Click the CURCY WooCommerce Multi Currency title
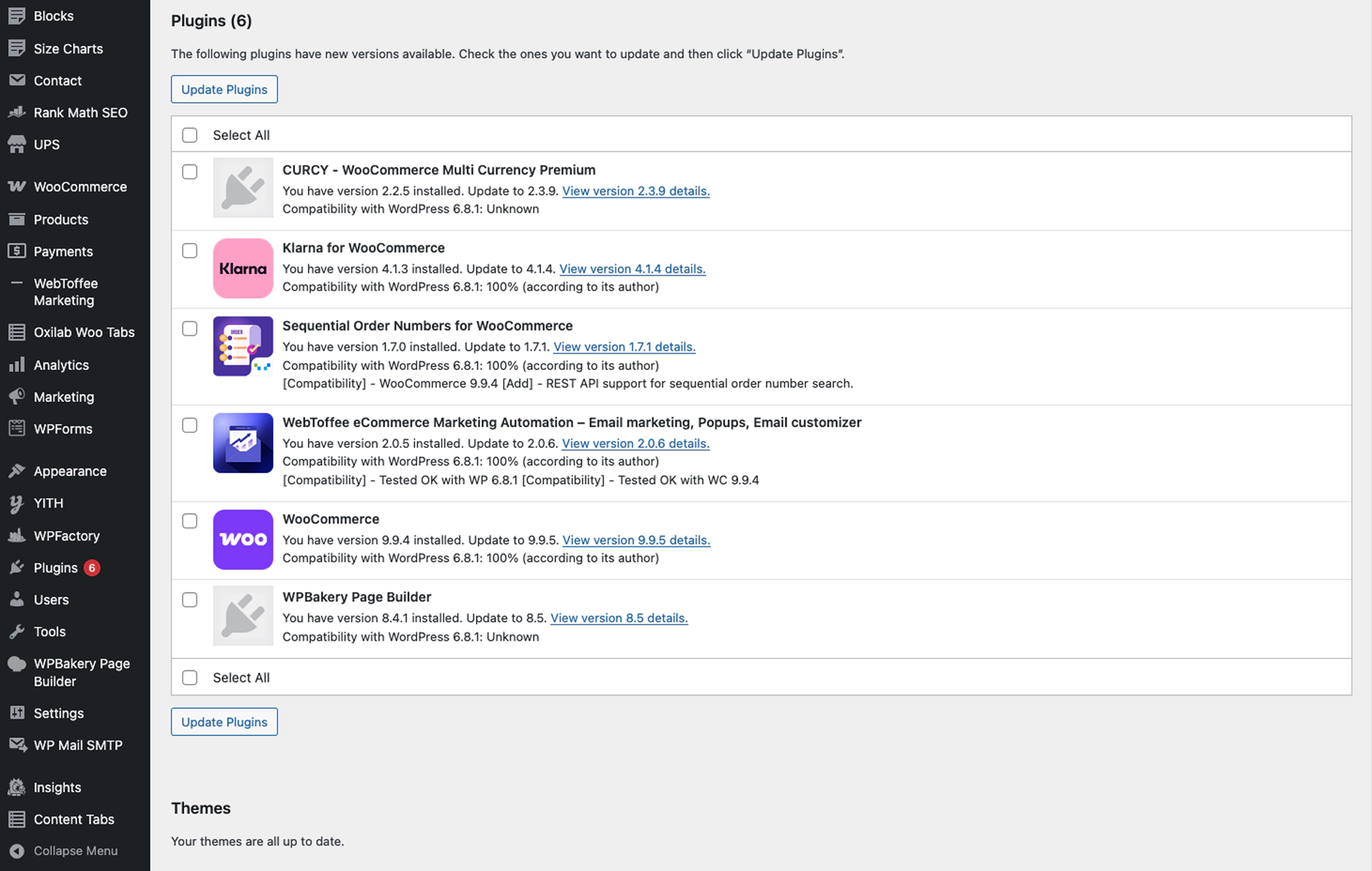The height and width of the screenshot is (871, 1372). (439, 170)
